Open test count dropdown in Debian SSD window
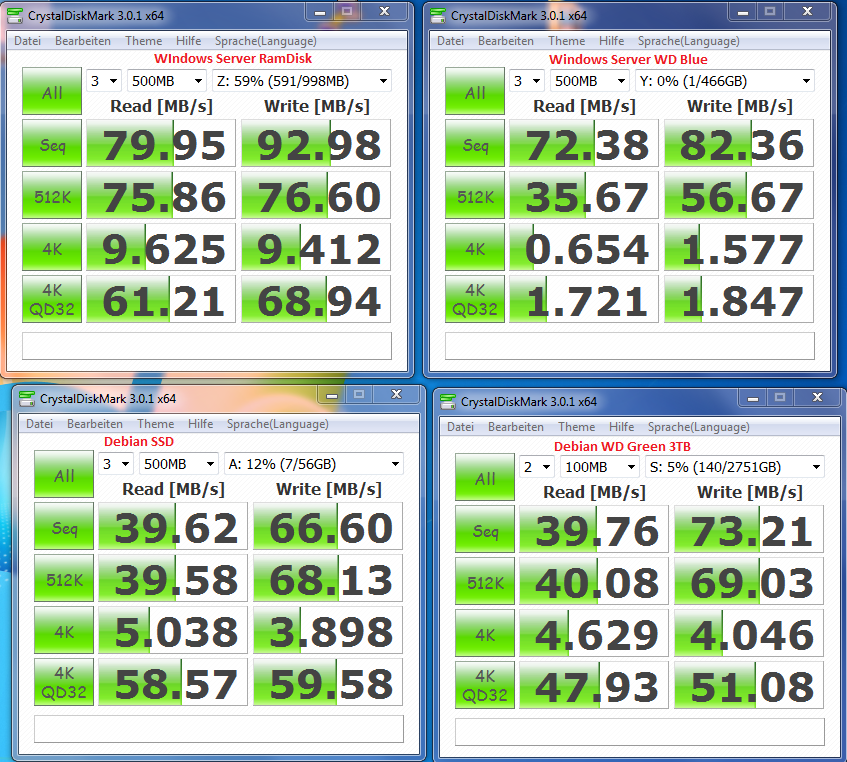The image size is (847, 762). pos(116,464)
